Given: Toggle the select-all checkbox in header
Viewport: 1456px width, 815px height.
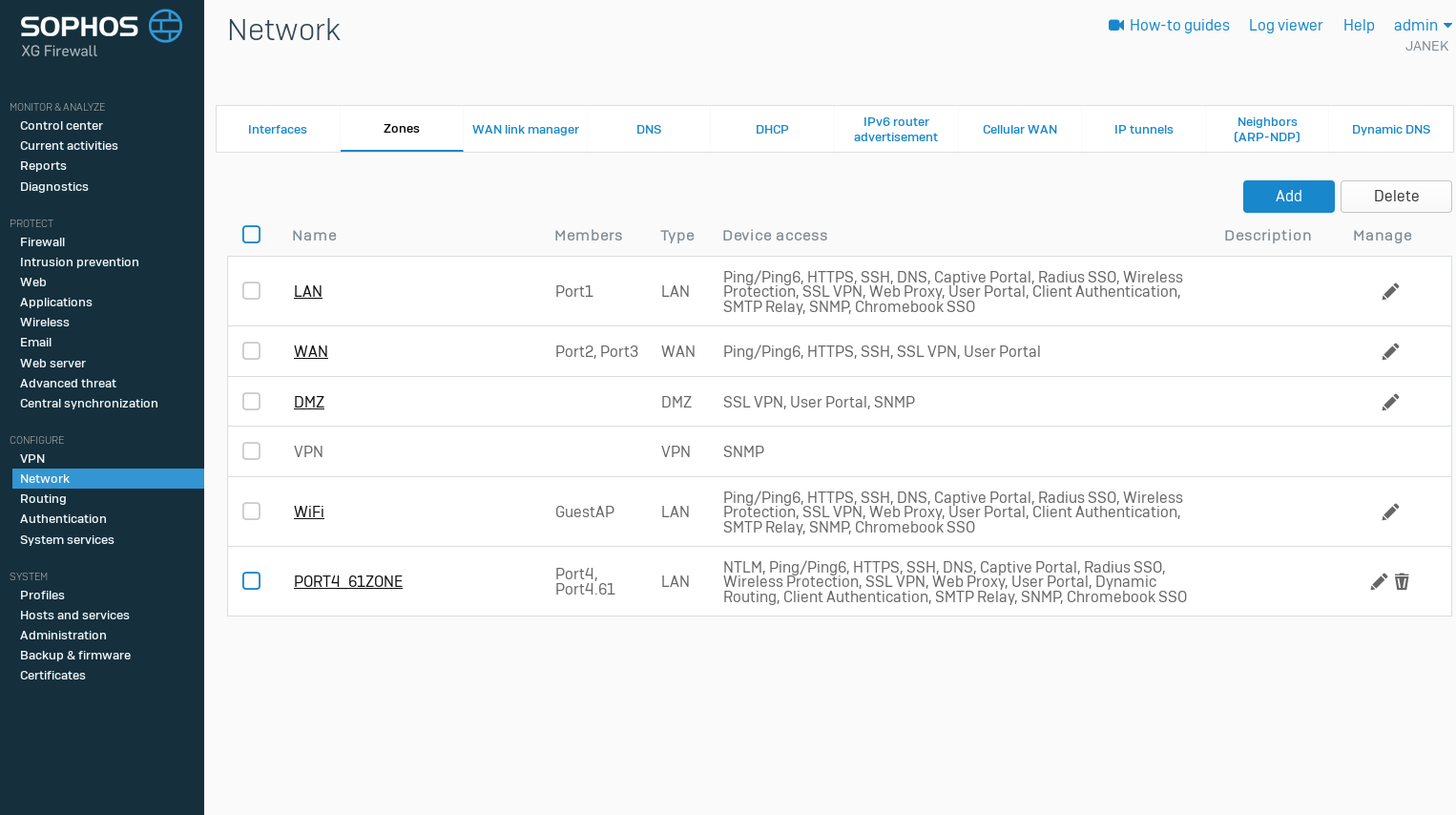Looking at the screenshot, I should click(252, 235).
